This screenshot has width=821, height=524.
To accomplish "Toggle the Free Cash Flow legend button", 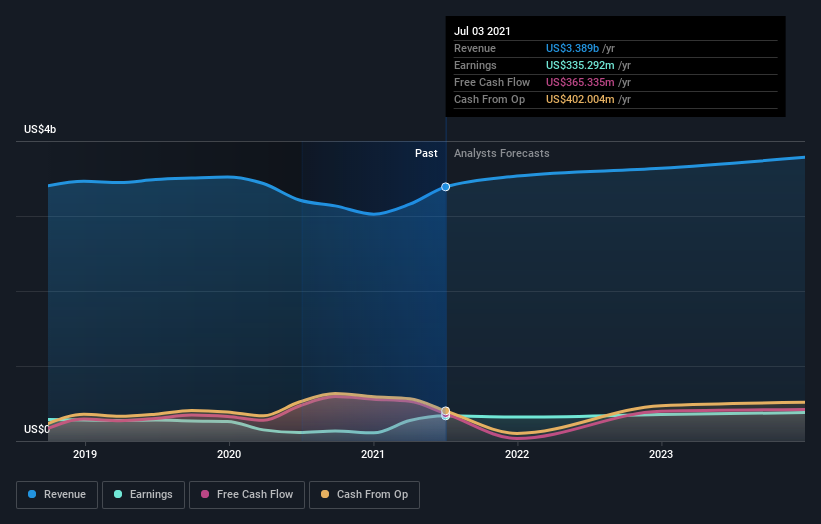I will 247,495.
